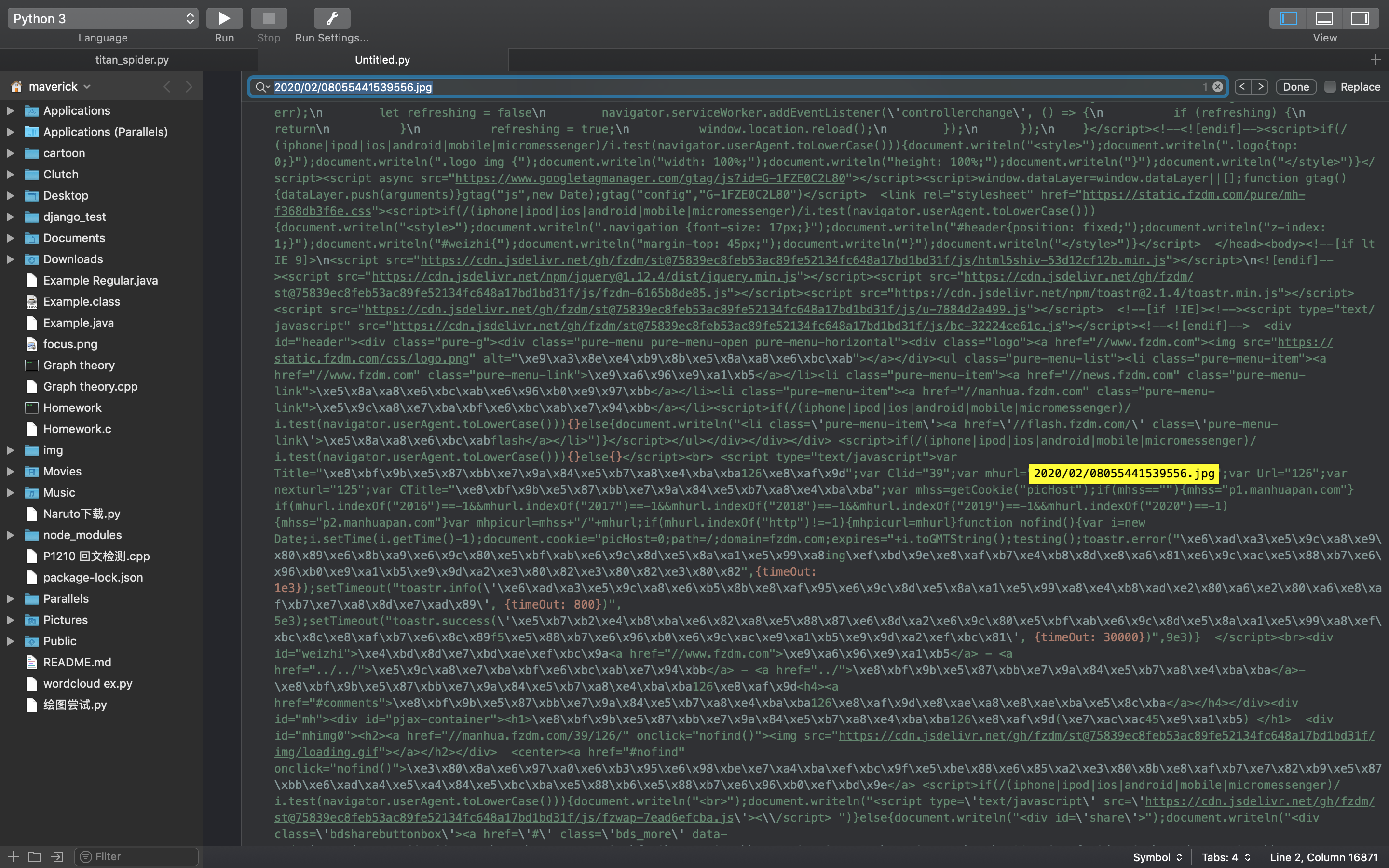Jump to previous search match
The height and width of the screenshot is (868, 1389).
click(x=1243, y=87)
